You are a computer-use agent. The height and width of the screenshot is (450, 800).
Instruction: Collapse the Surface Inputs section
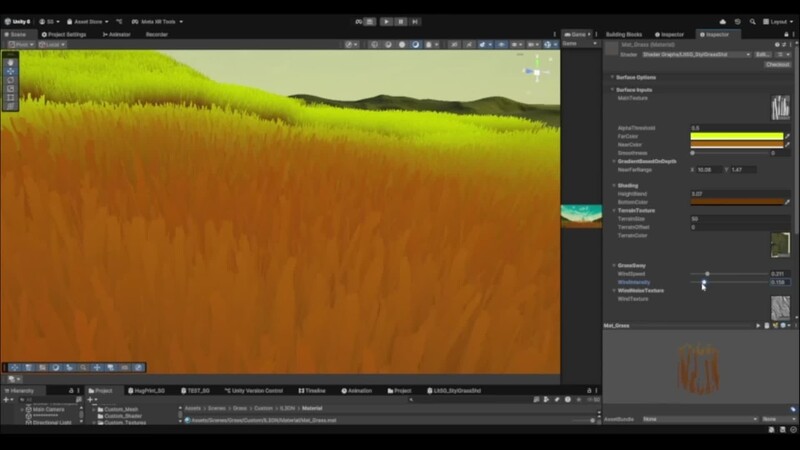pos(634,90)
